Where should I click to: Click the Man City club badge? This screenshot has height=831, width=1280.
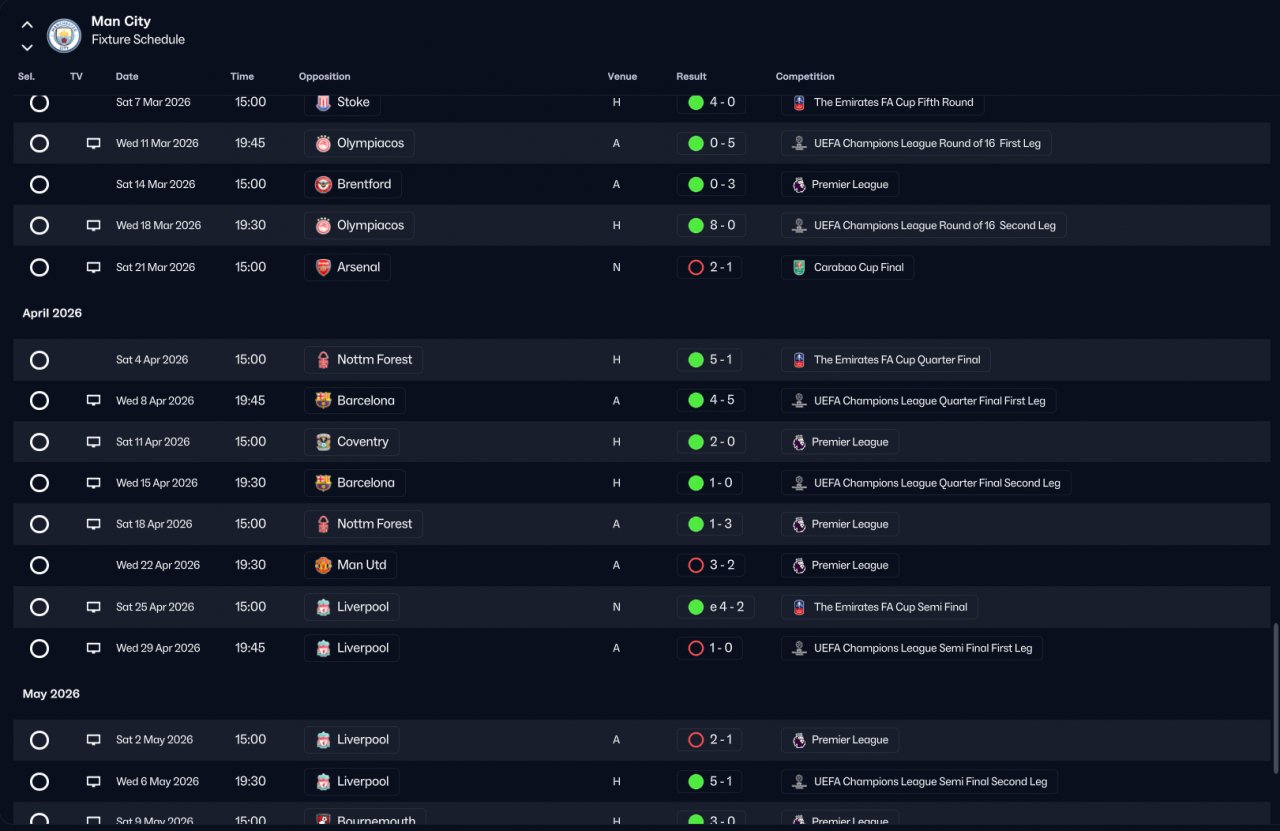(64, 36)
